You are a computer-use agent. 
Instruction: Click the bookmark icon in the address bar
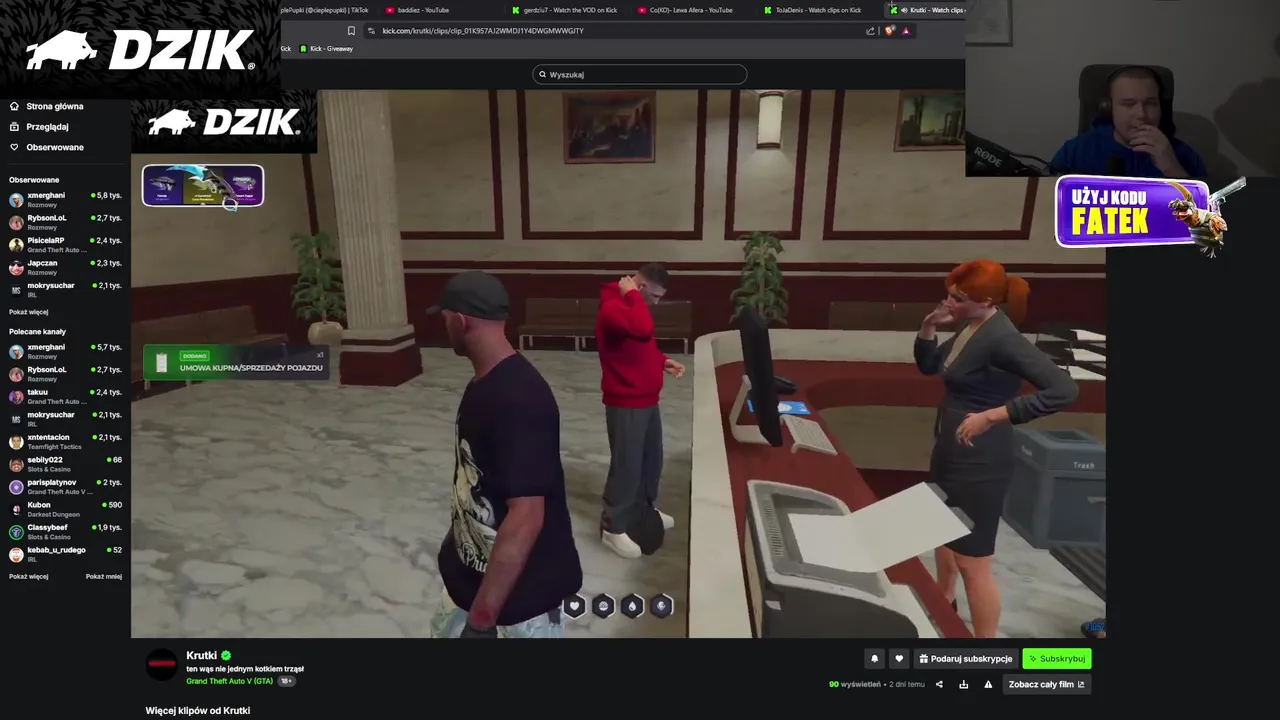351,31
